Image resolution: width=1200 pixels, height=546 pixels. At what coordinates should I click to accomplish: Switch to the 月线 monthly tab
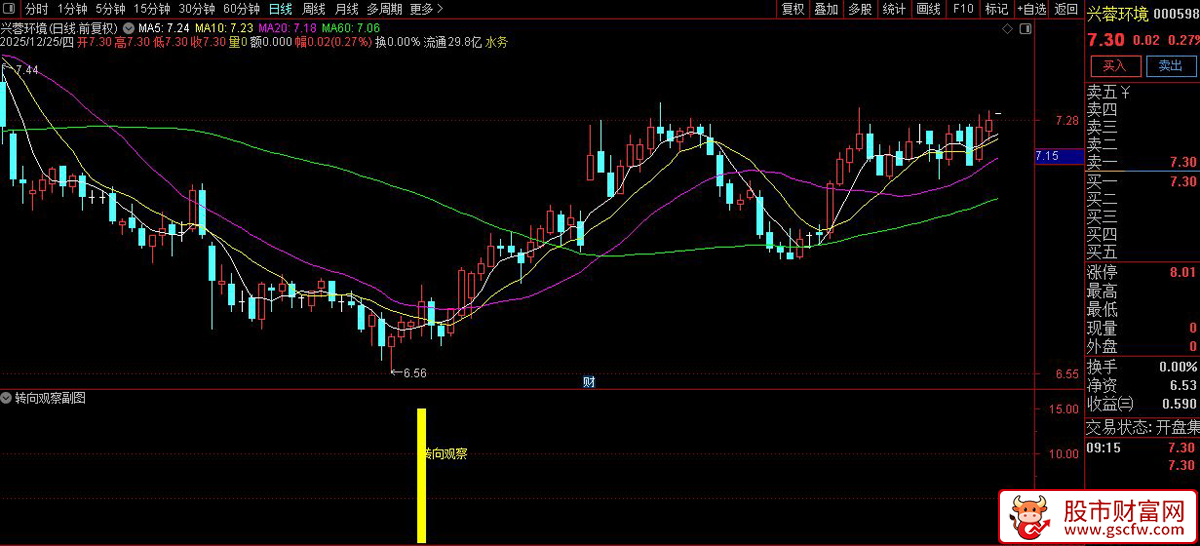(x=346, y=9)
